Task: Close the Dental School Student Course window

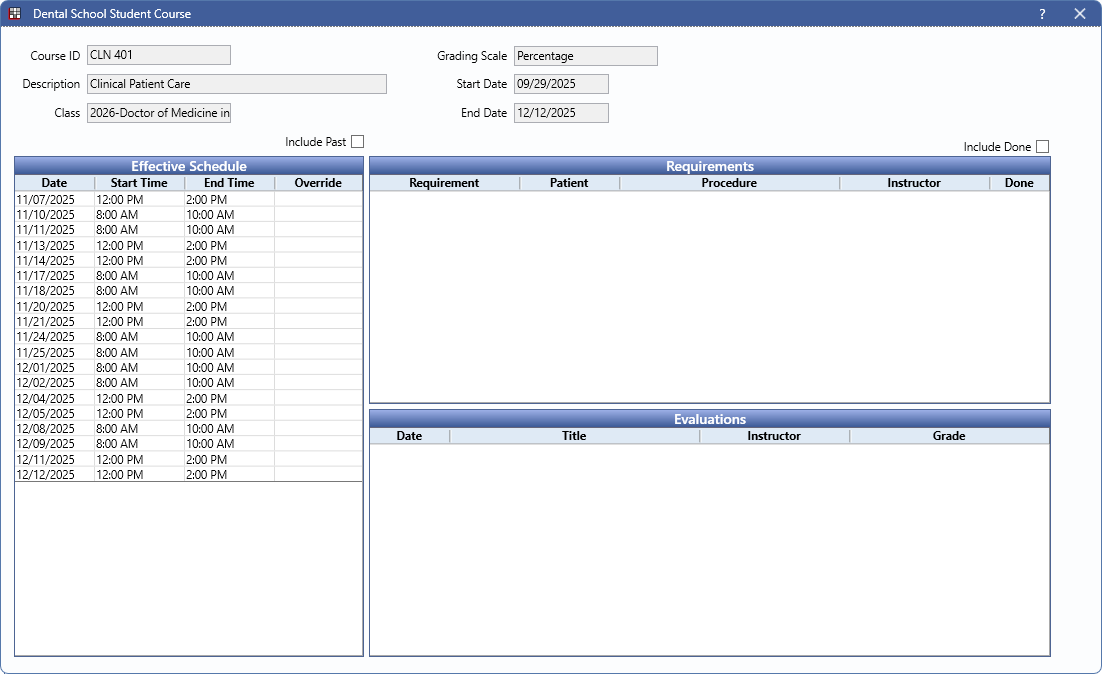Action: [x=1080, y=14]
